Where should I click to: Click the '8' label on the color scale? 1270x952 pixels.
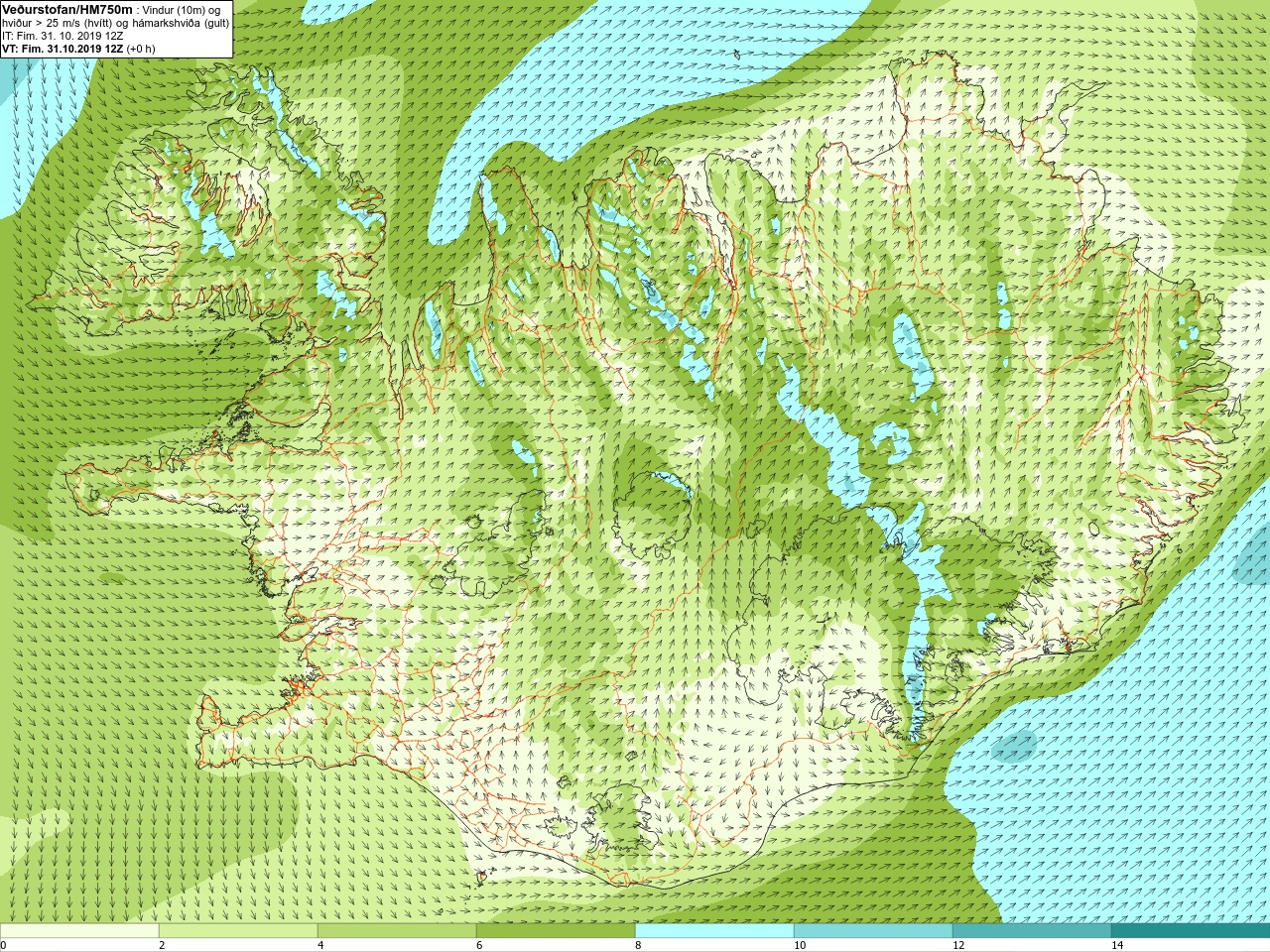(x=638, y=945)
